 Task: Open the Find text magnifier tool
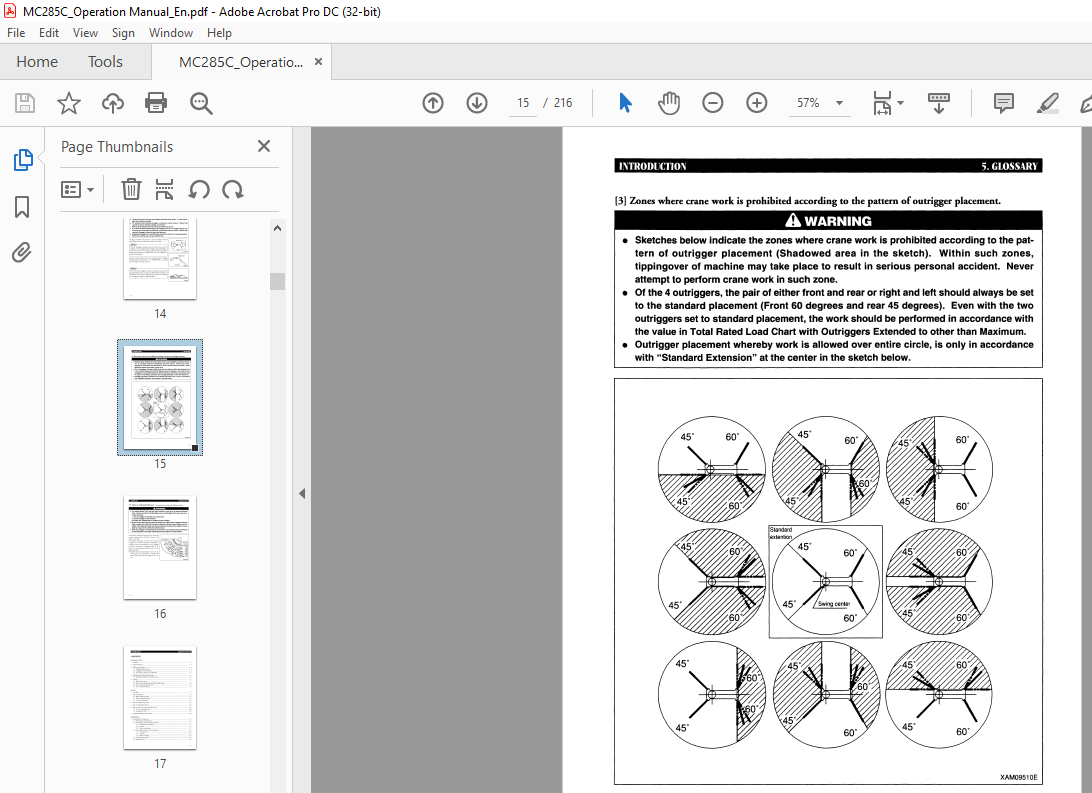(201, 103)
